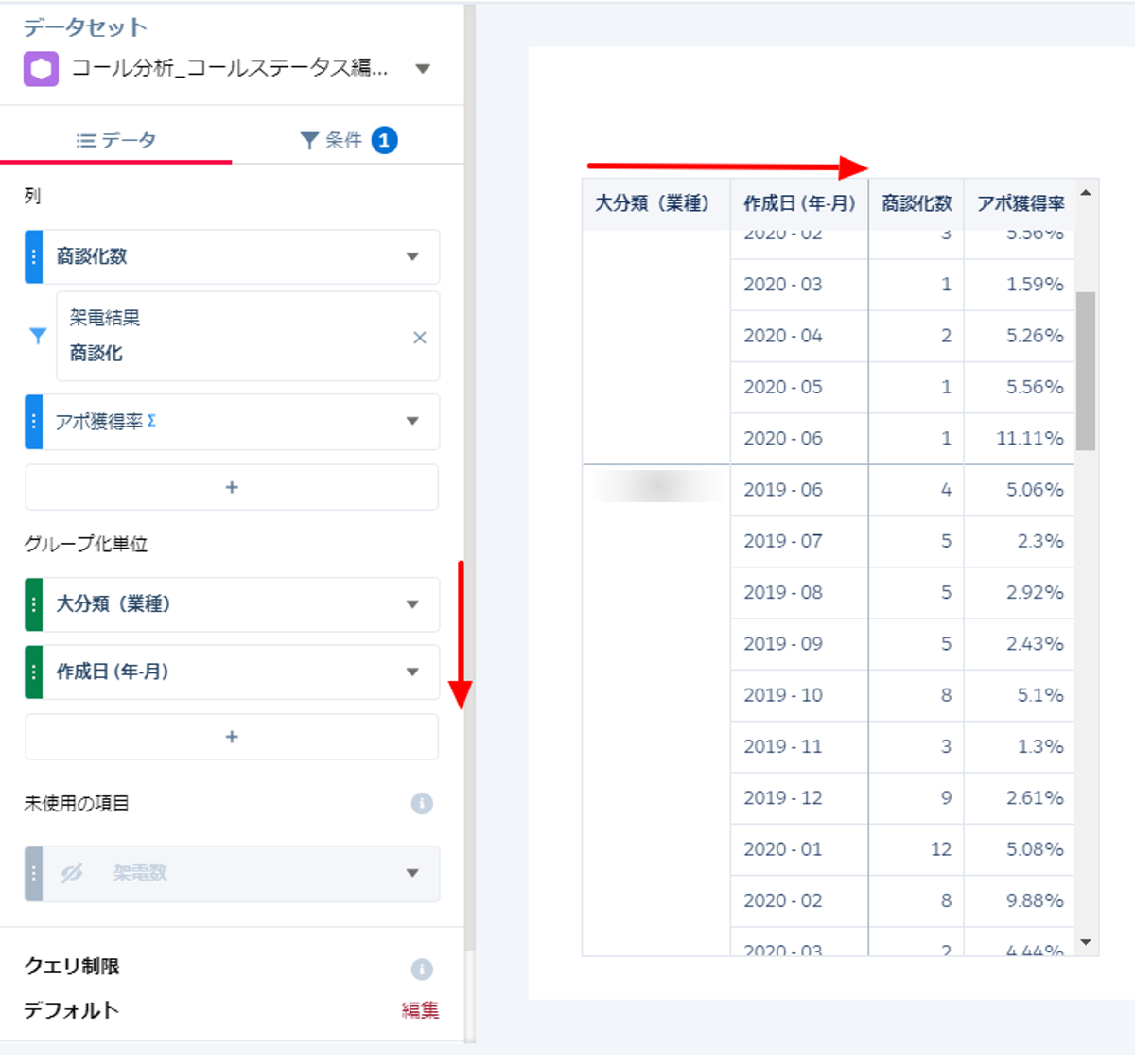Add a new column with plus button
Viewport: 1135px width, 1064px height.
point(232,488)
